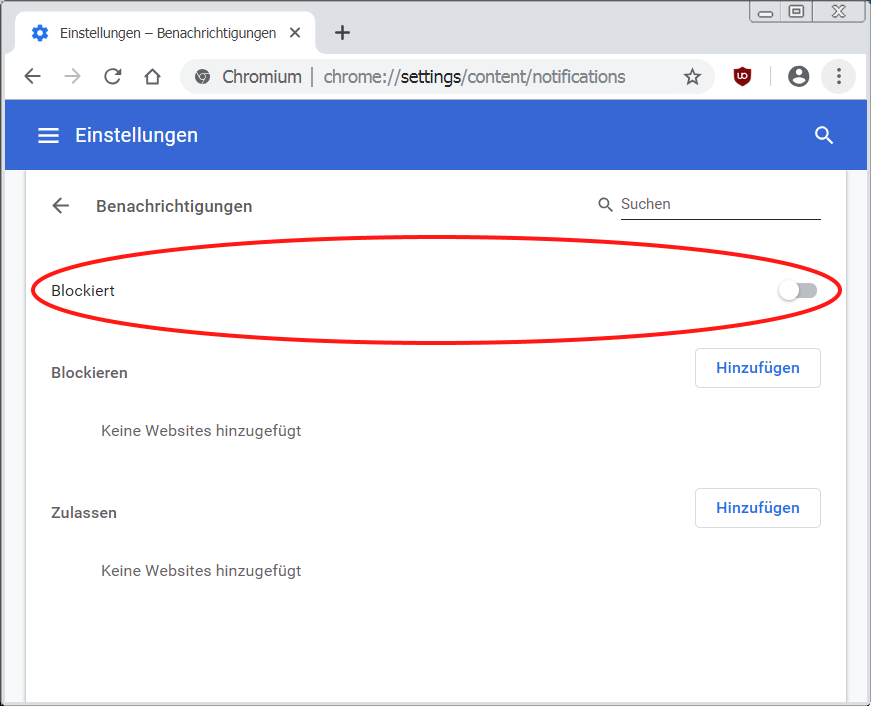The image size is (871, 706).
Task: Return from Benachrichtigungen with back arrow
Action: [x=61, y=206]
